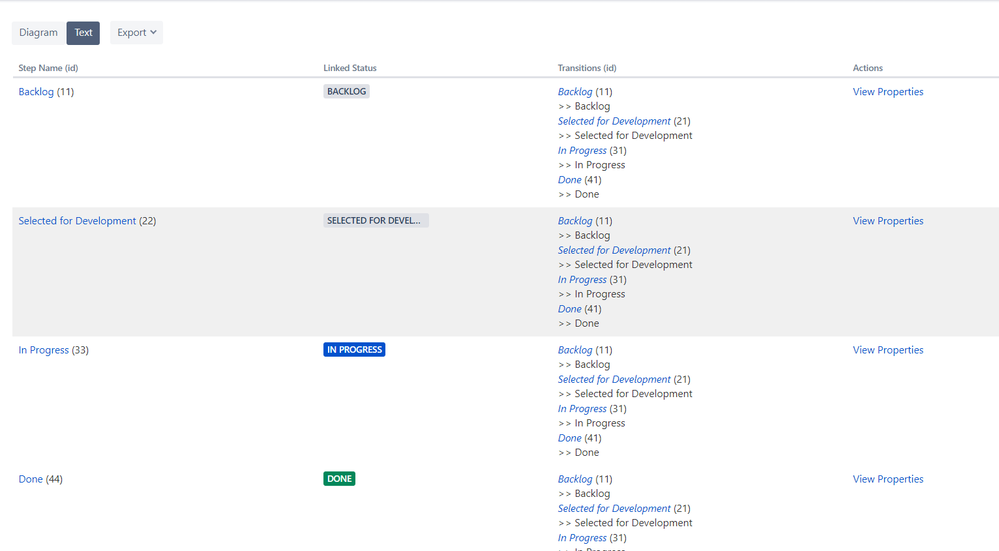Click the IN PROGRESS status badge
This screenshot has height=551, width=999.
(x=354, y=350)
